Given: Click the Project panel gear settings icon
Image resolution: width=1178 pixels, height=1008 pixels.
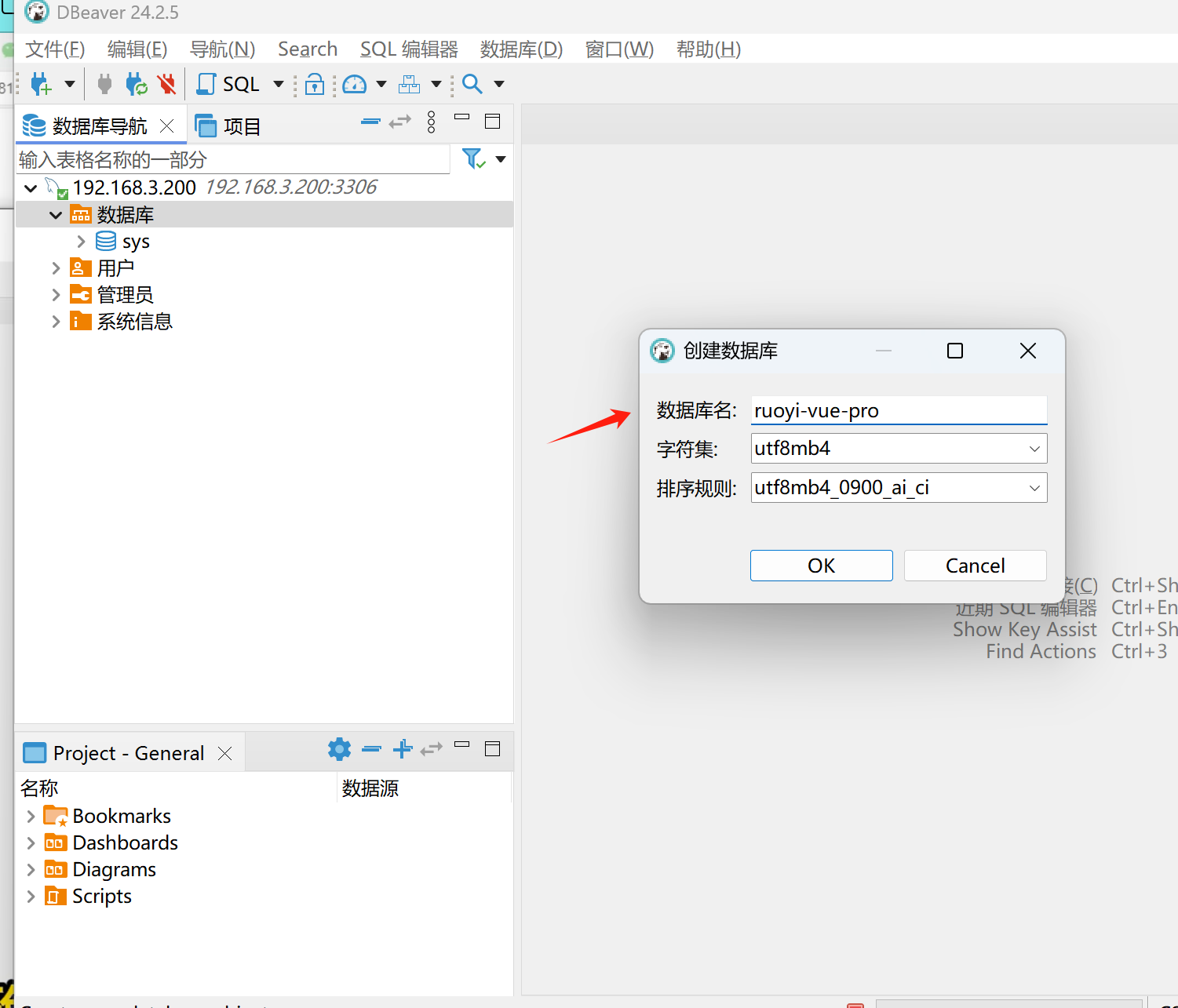Looking at the screenshot, I should click(x=339, y=749).
